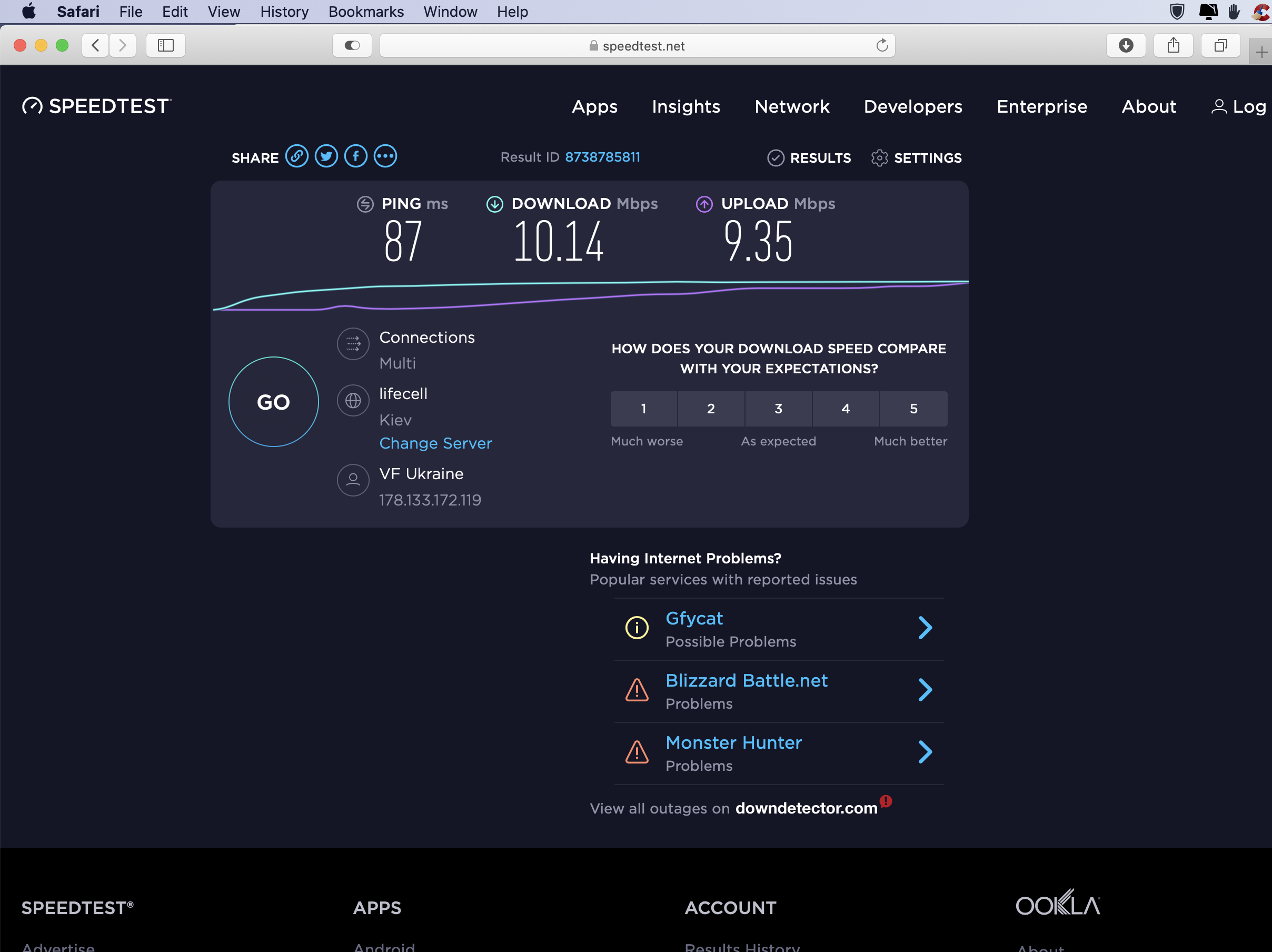Image resolution: width=1272 pixels, height=952 pixels.
Task: Open the Network navigation link
Action: (x=792, y=106)
